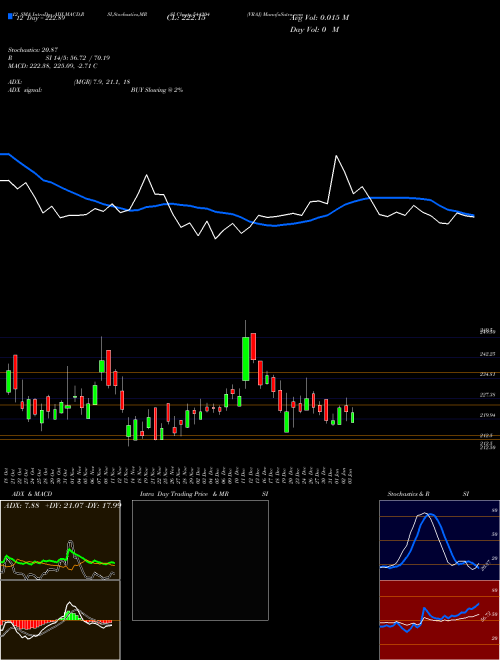Click the 219.94 price axis label
Viewport: 500px width, 660px height.
(x=488, y=415)
